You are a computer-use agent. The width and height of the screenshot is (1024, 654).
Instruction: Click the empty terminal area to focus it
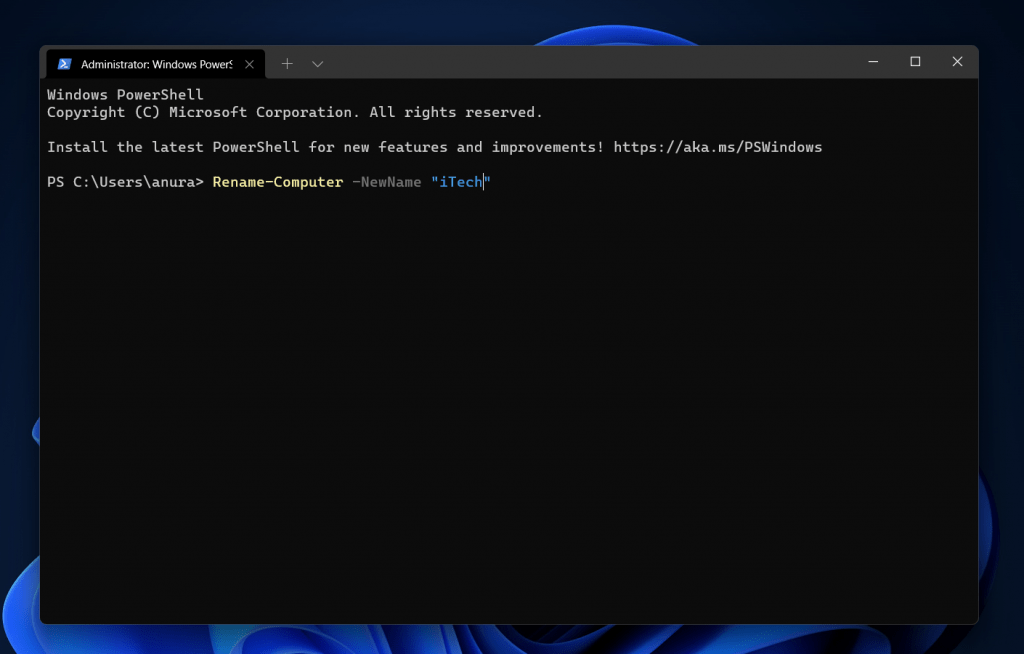tap(500, 400)
